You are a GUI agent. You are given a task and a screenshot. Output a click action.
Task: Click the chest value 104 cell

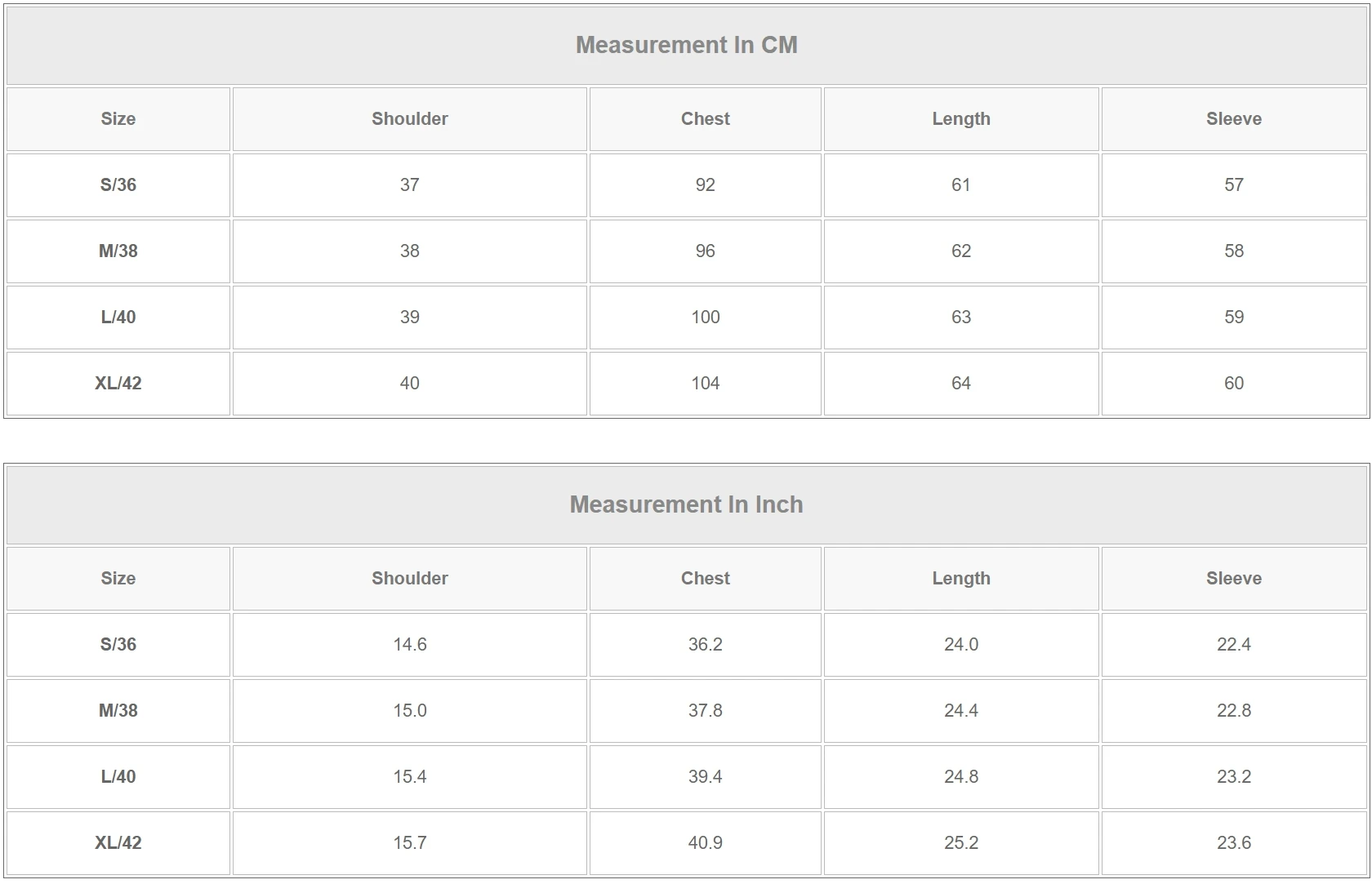coord(705,384)
